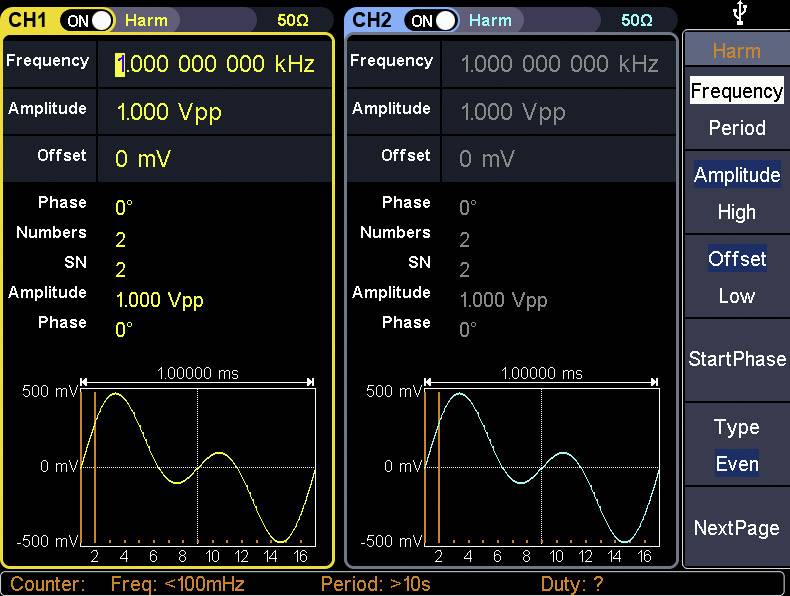Click the orange harmonic marker bar in CH1 graph

point(95,467)
